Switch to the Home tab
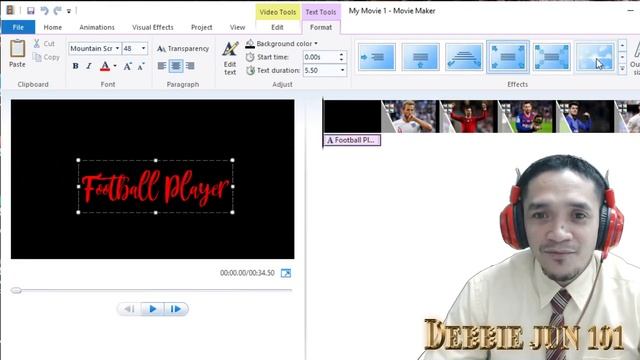 pos(53,27)
